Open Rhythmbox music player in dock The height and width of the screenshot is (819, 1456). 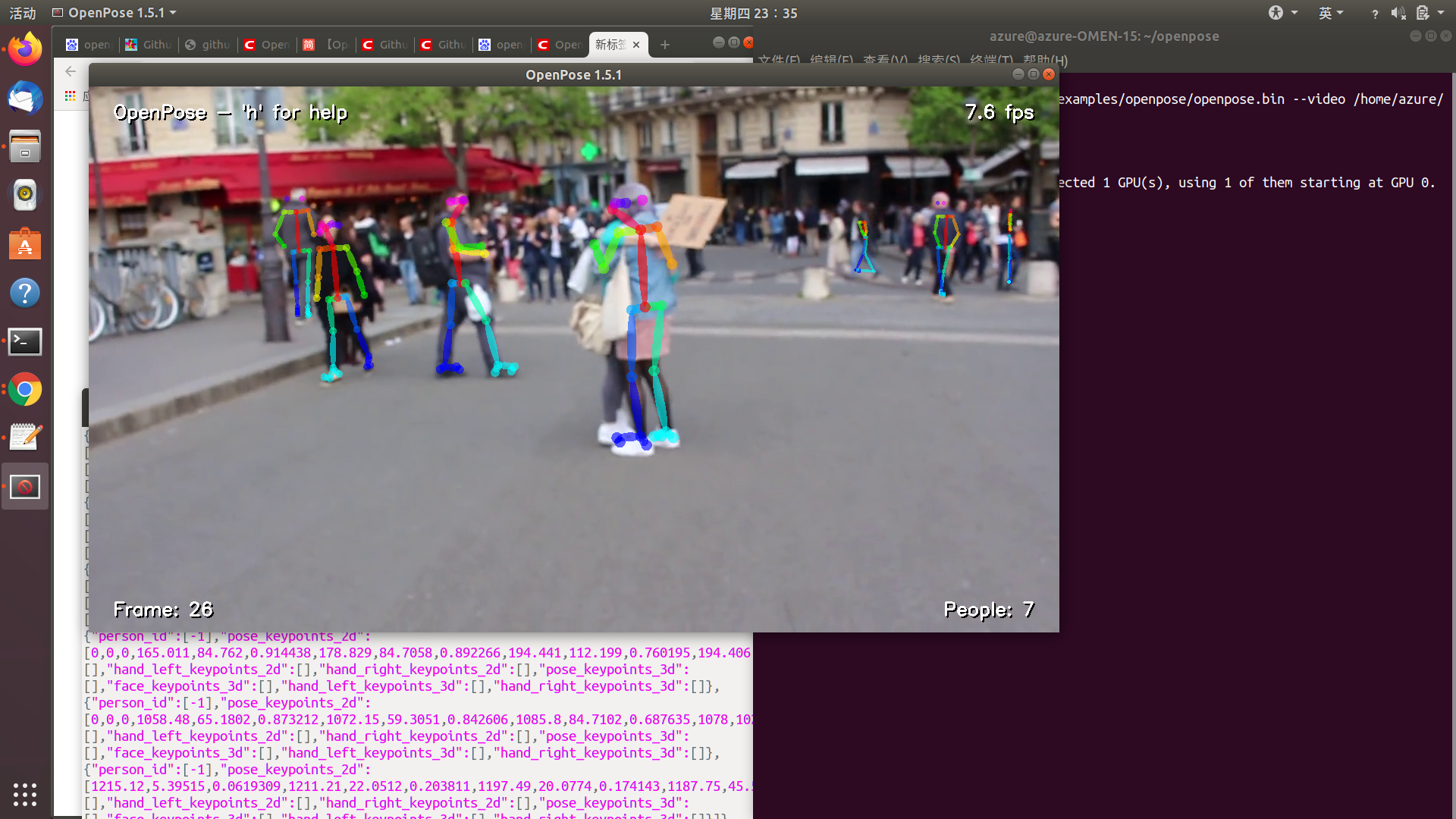pos(25,196)
